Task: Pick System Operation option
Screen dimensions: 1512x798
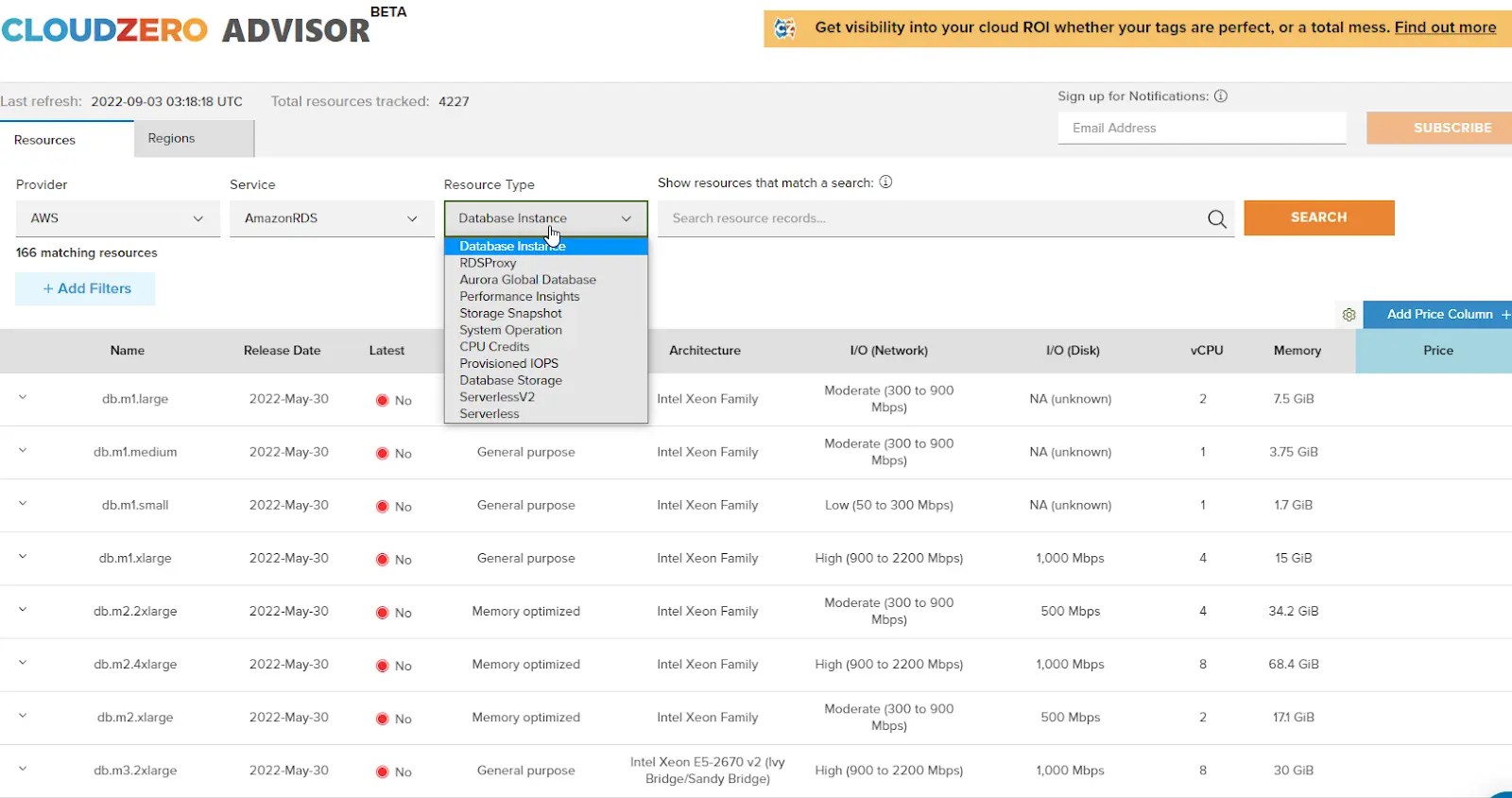Action: [x=546, y=330]
